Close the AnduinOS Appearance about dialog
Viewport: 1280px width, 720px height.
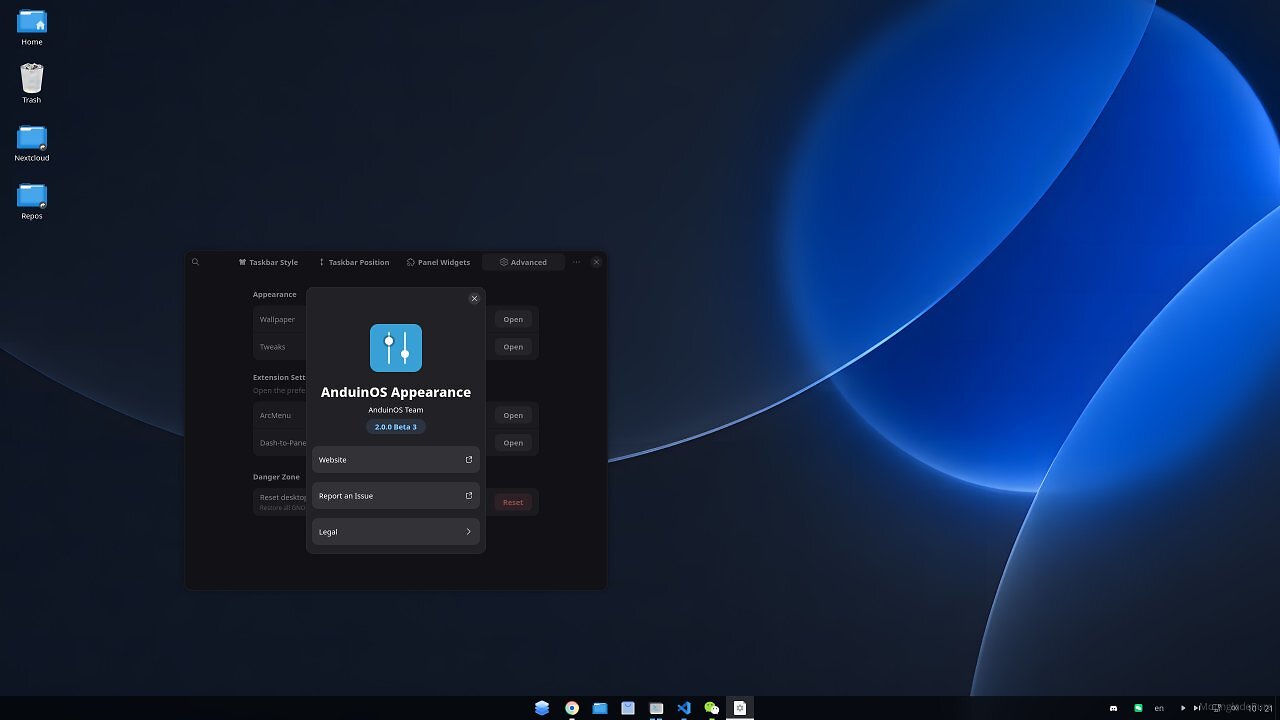click(474, 298)
